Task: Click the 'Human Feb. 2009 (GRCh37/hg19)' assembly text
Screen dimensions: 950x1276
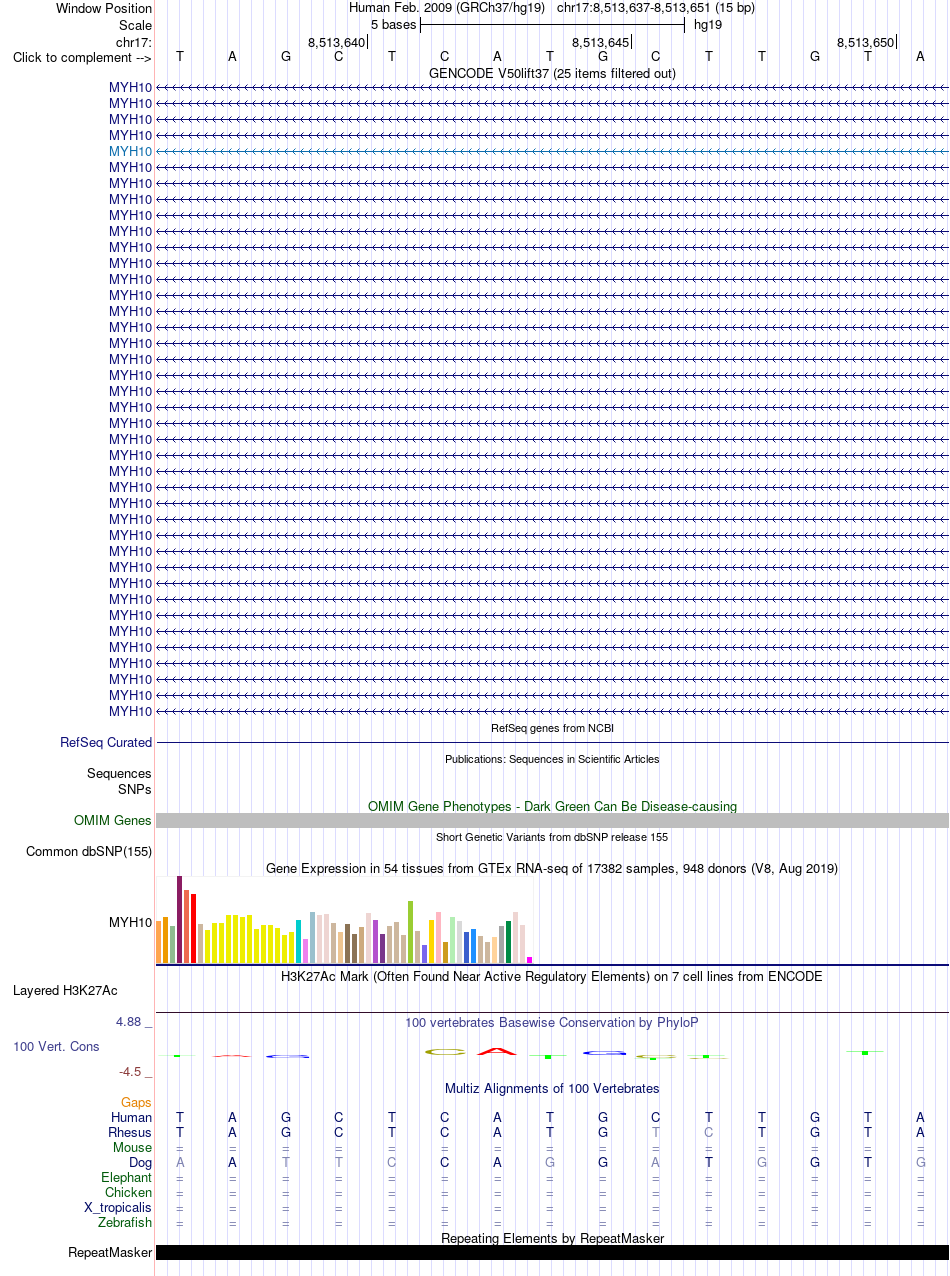Action: (447, 8)
